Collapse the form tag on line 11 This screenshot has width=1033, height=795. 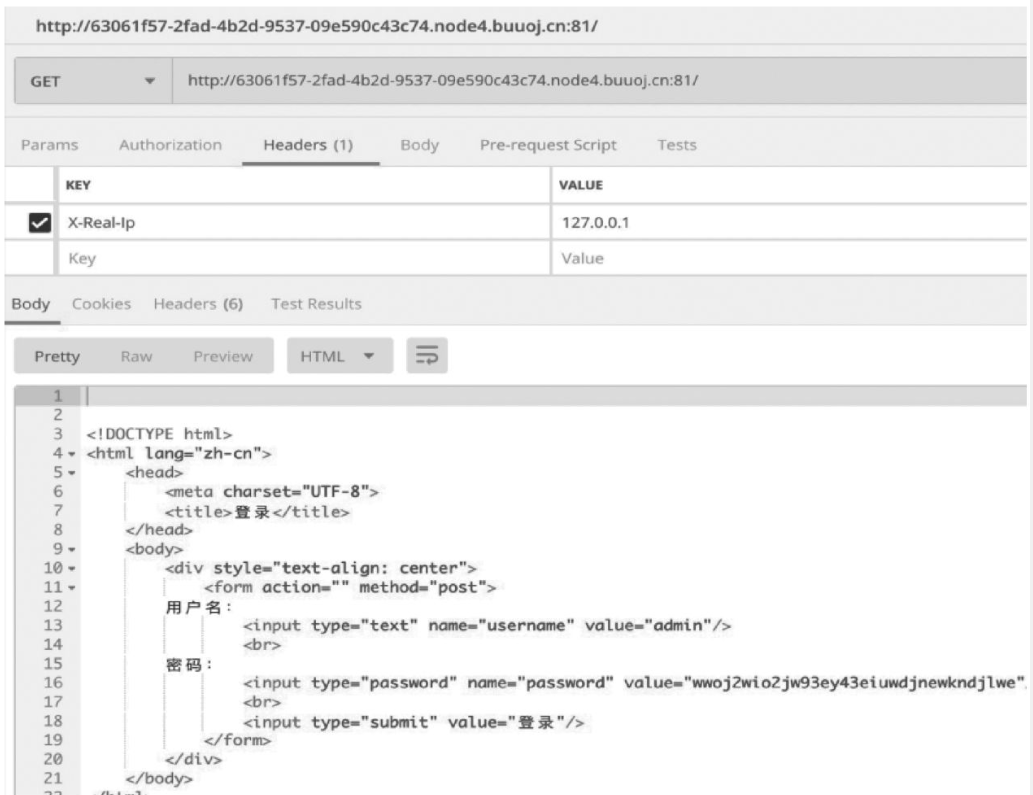71,588
